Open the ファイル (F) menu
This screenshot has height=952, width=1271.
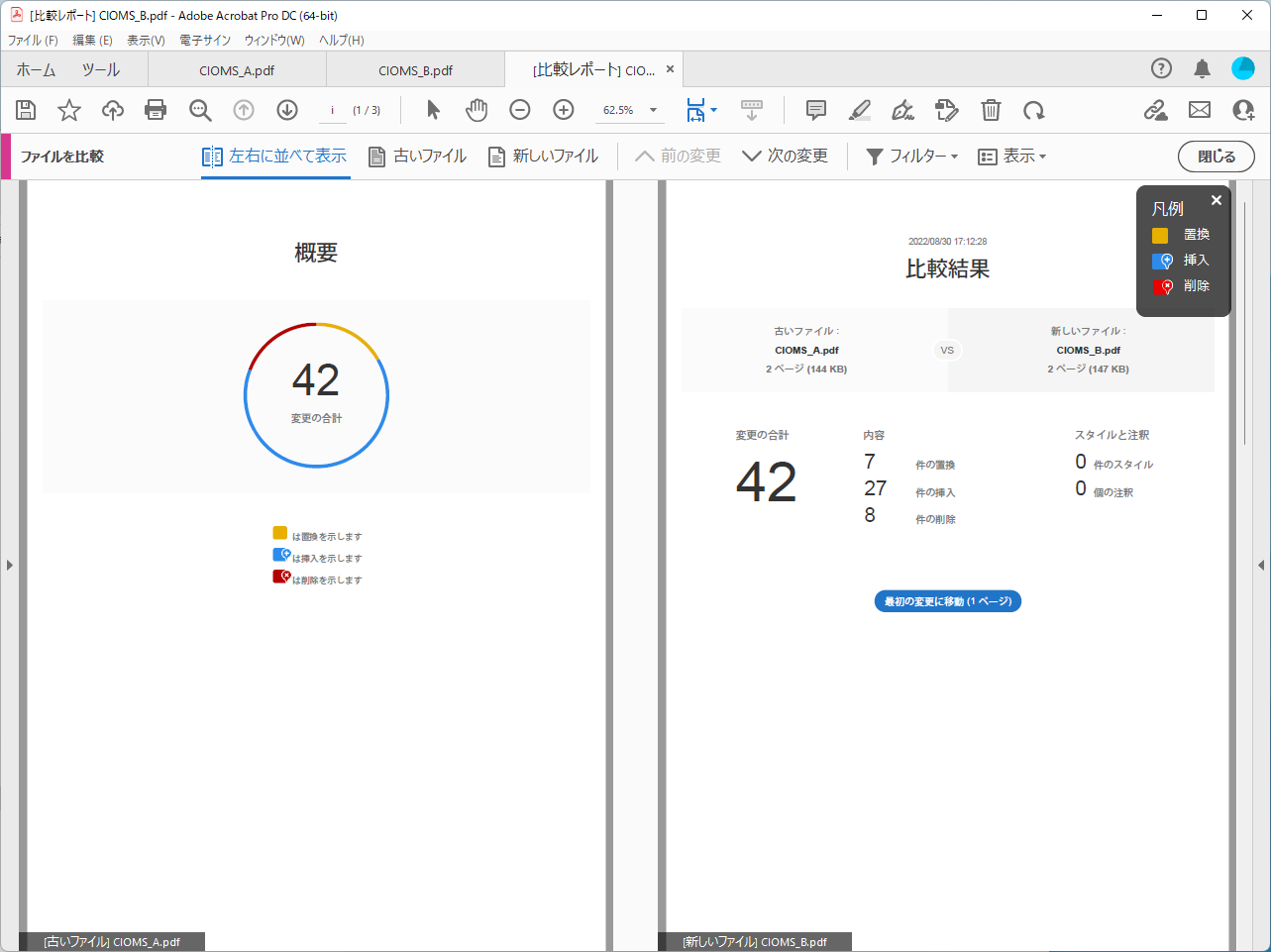33,41
